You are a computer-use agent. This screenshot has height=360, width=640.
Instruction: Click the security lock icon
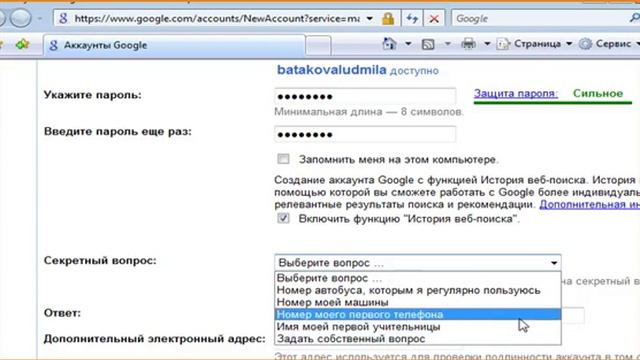(x=388, y=18)
